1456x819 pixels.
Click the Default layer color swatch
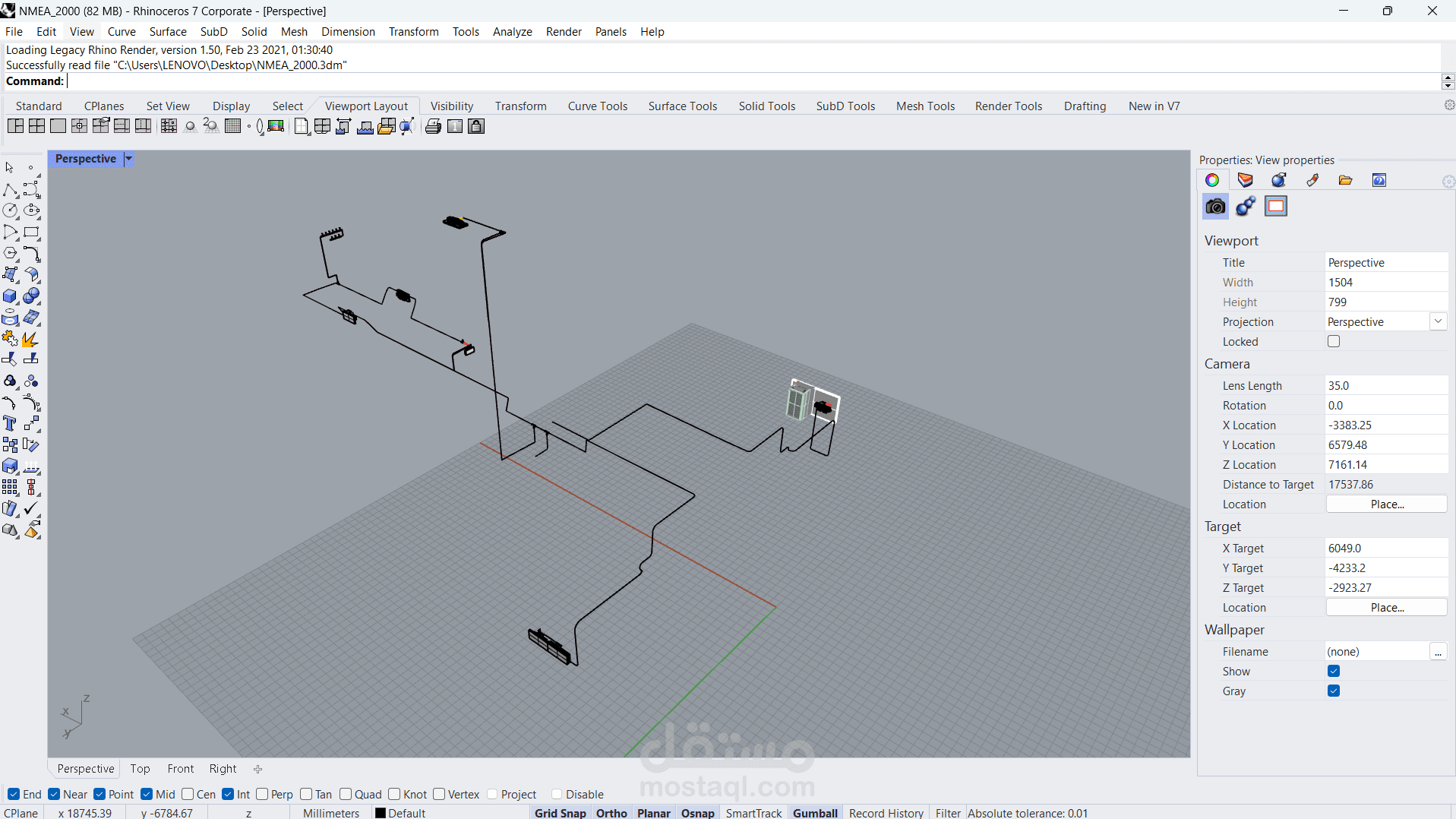[381, 813]
